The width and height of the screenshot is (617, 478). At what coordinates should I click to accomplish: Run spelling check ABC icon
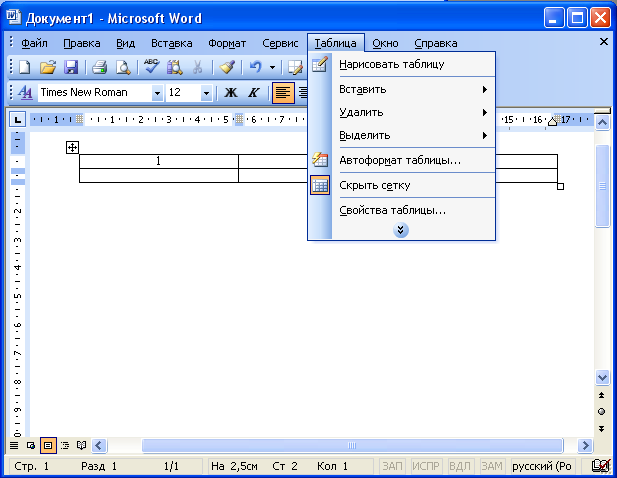(151, 66)
